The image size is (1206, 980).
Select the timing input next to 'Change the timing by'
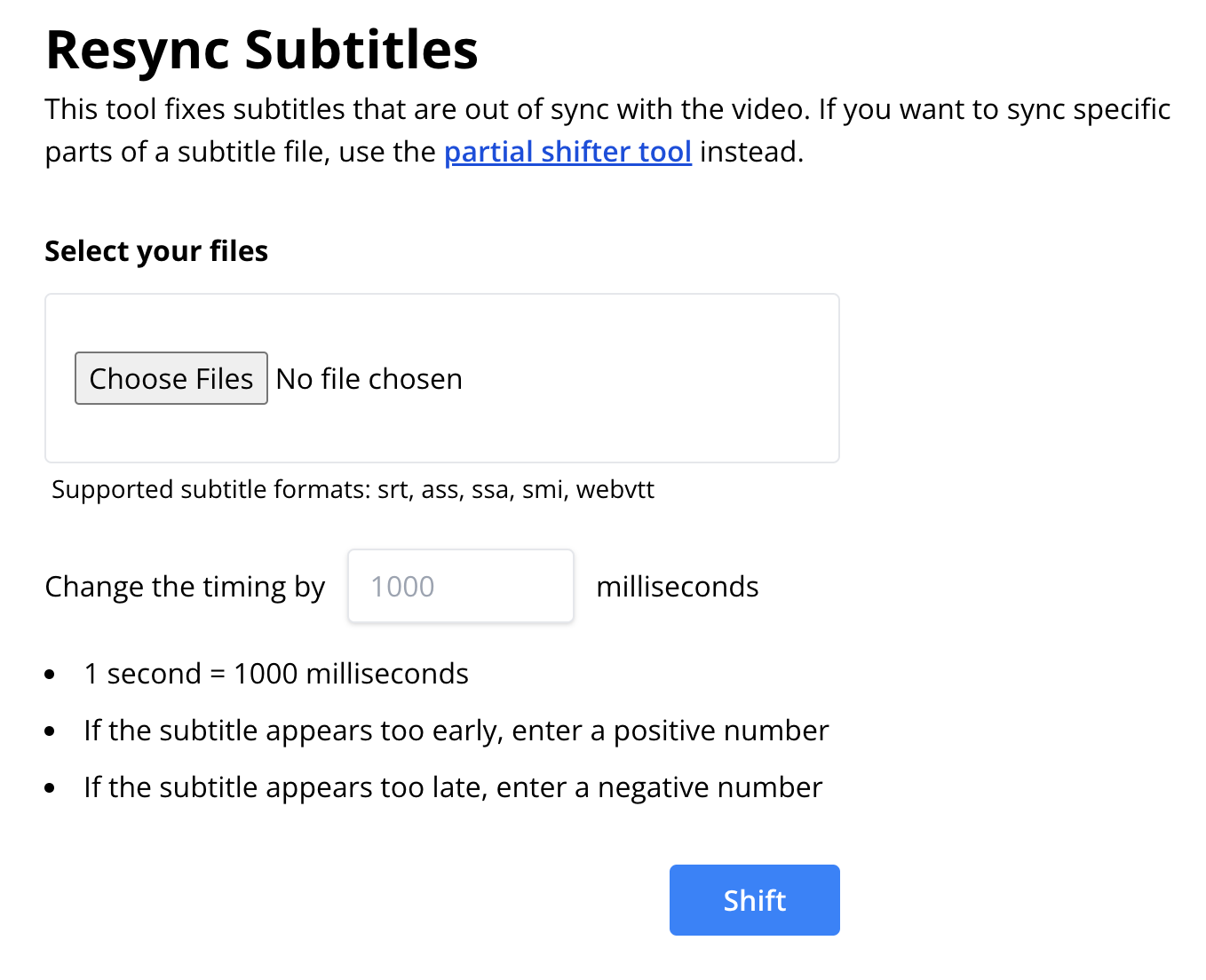[460, 586]
